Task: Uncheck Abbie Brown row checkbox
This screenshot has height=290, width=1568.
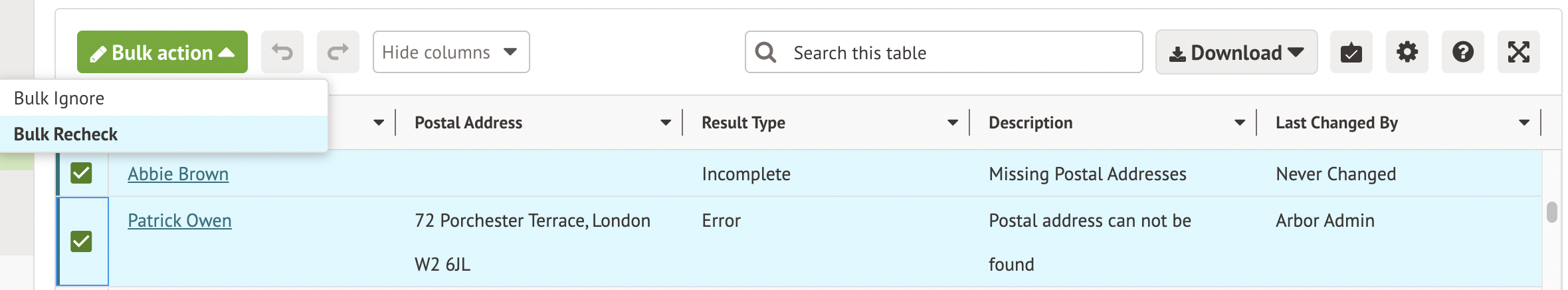Action: tap(81, 173)
